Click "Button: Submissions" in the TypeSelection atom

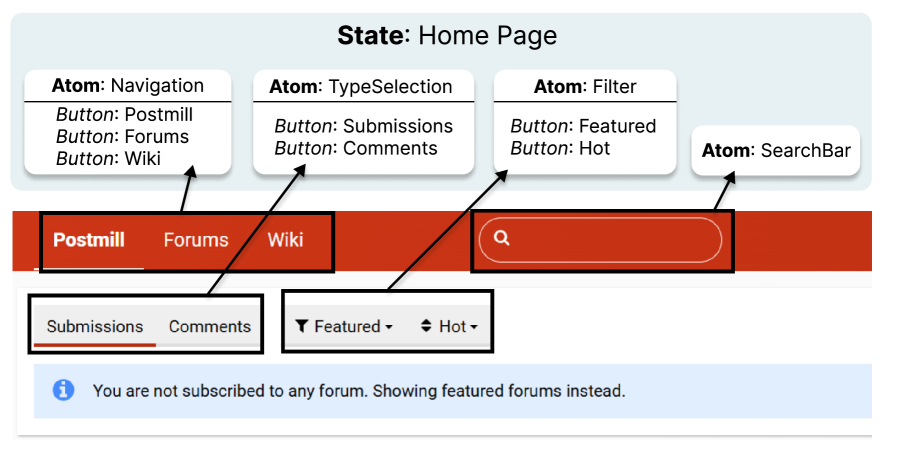click(x=364, y=126)
